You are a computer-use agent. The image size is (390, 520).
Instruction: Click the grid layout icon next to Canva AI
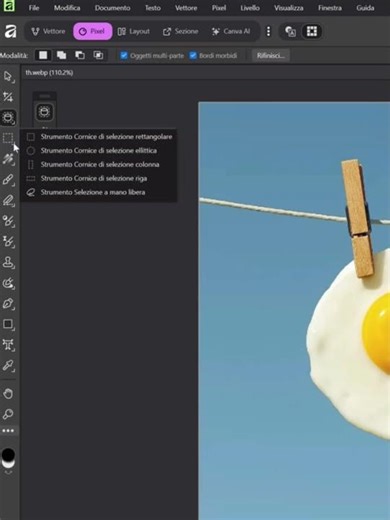pos(312,32)
